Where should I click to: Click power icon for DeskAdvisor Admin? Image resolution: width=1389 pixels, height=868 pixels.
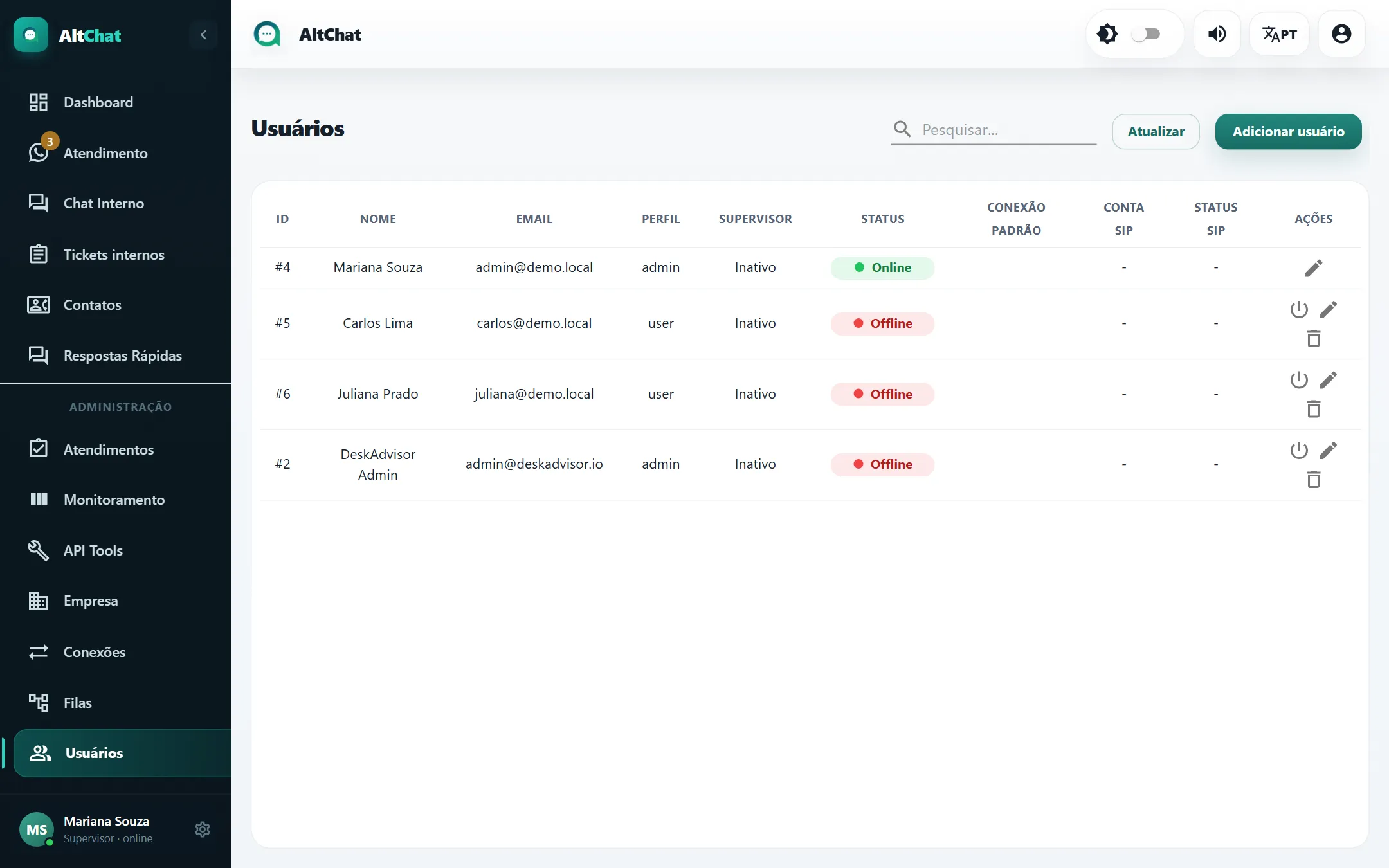tap(1299, 450)
